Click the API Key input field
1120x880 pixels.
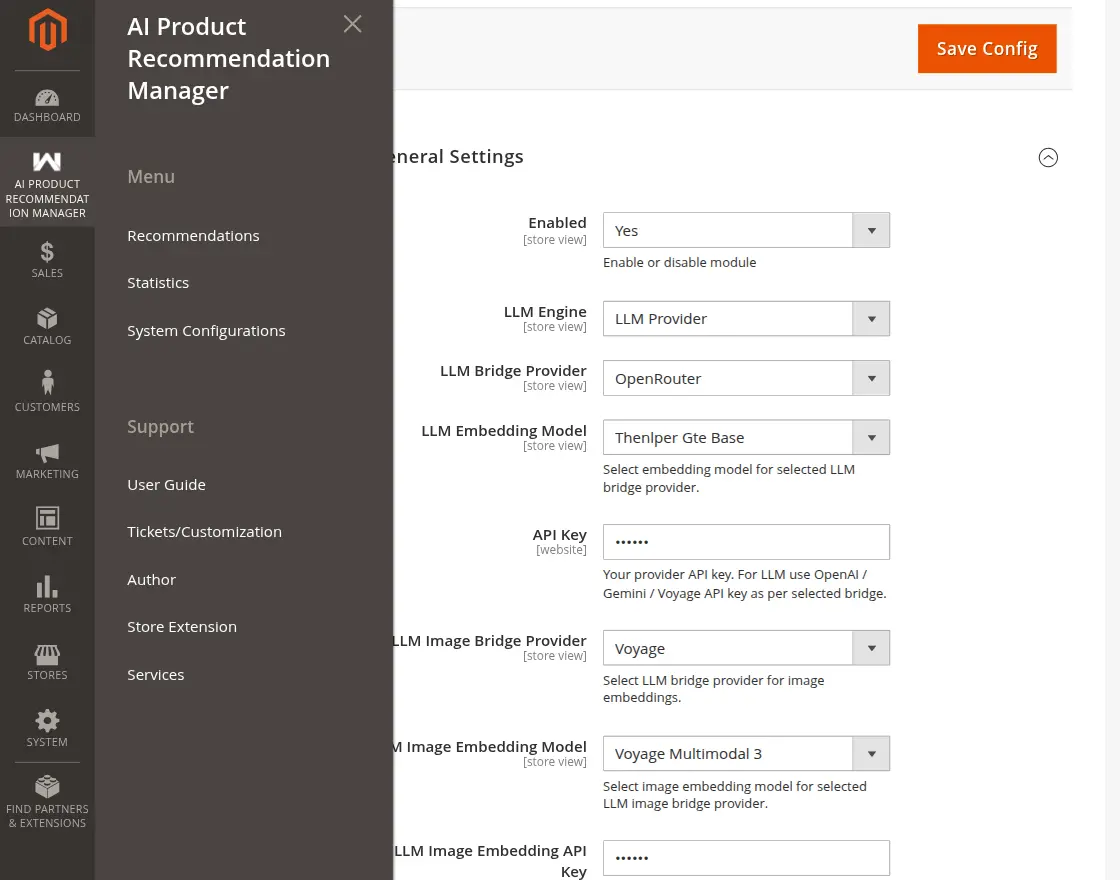pyautogui.click(x=746, y=542)
